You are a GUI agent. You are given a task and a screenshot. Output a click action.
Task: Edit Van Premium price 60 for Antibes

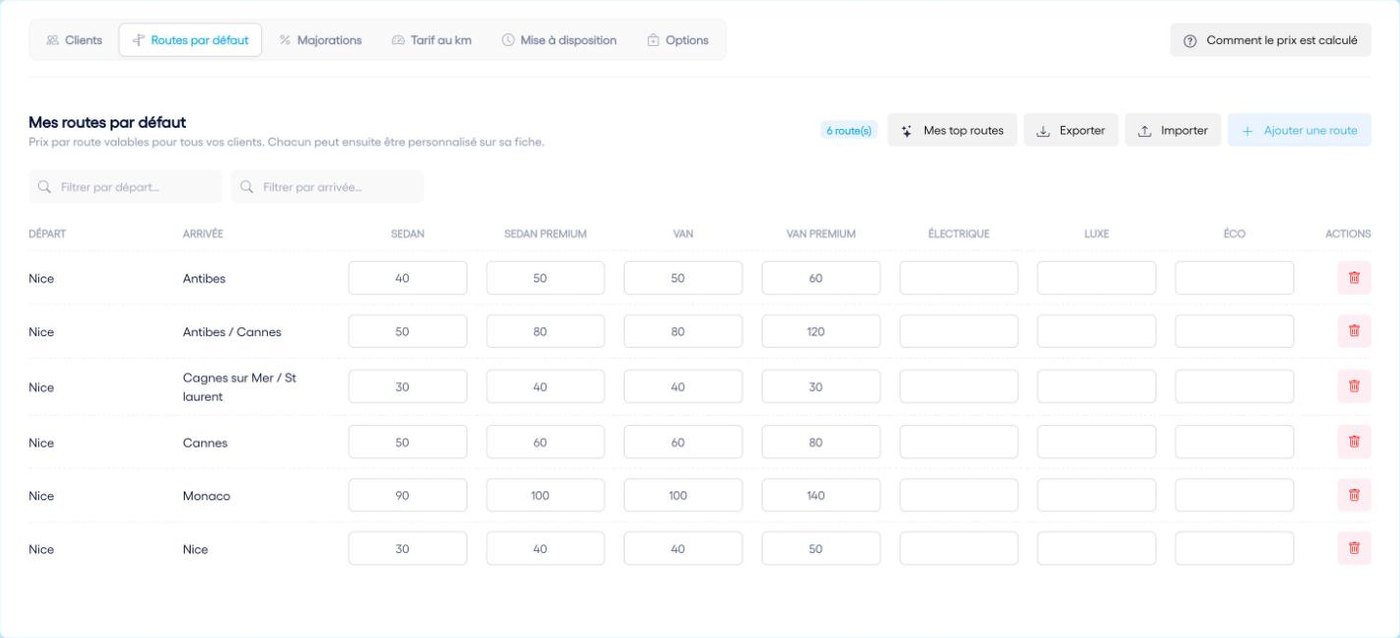tap(821, 278)
